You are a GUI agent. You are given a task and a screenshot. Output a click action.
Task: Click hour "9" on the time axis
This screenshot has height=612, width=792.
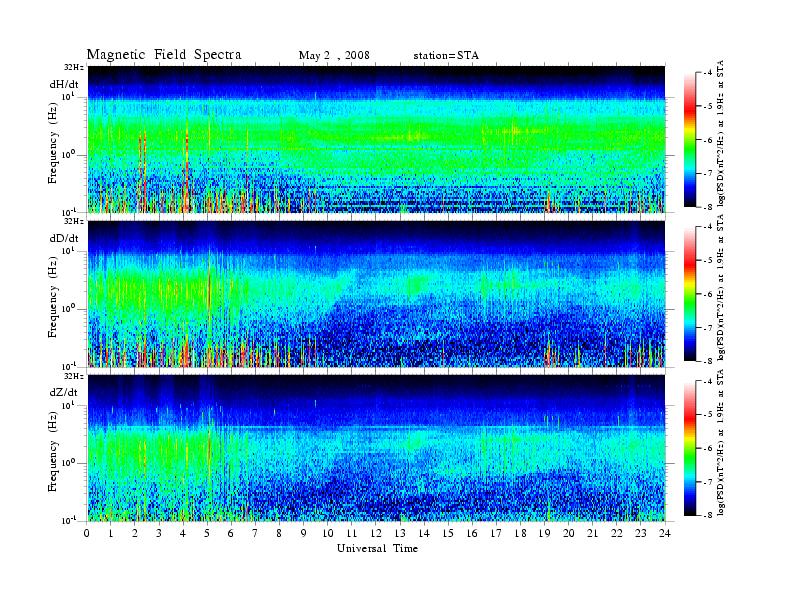(304, 534)
